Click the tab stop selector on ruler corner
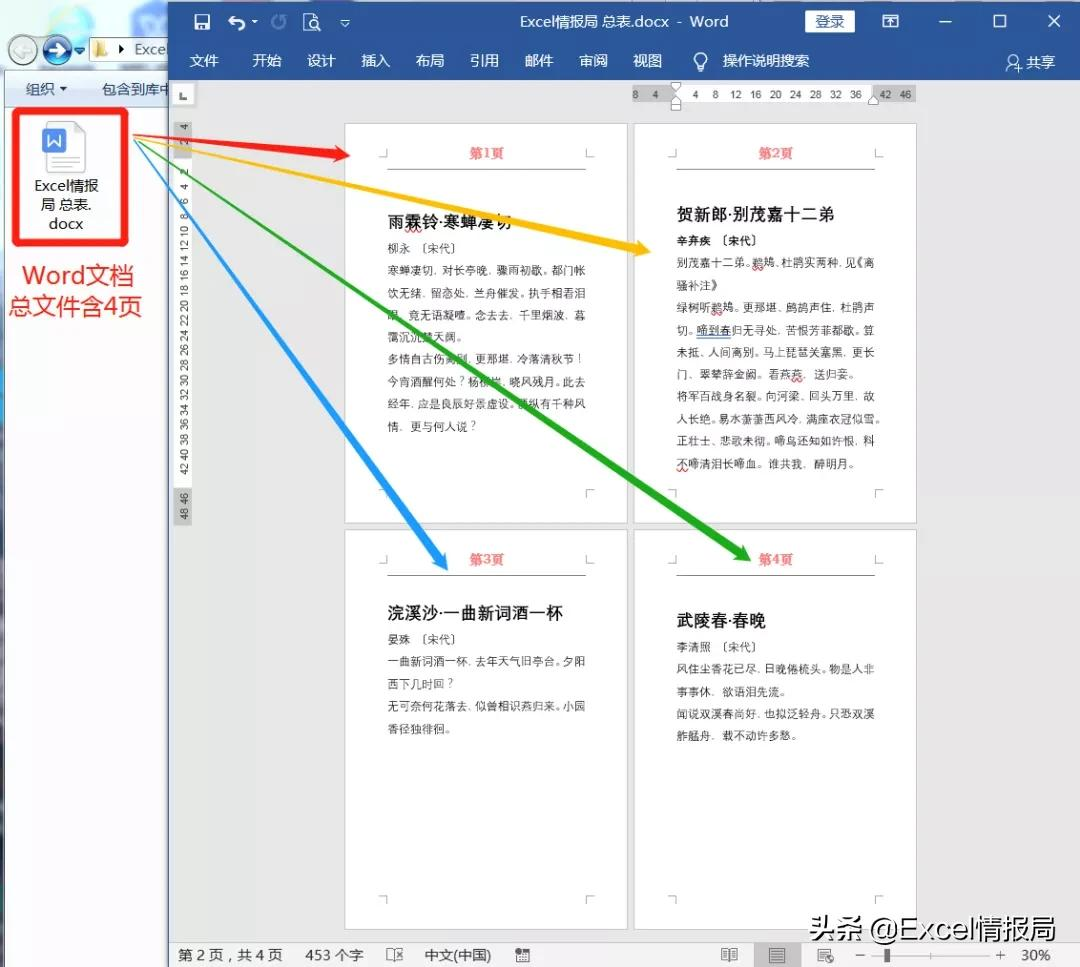 (183, 95)
